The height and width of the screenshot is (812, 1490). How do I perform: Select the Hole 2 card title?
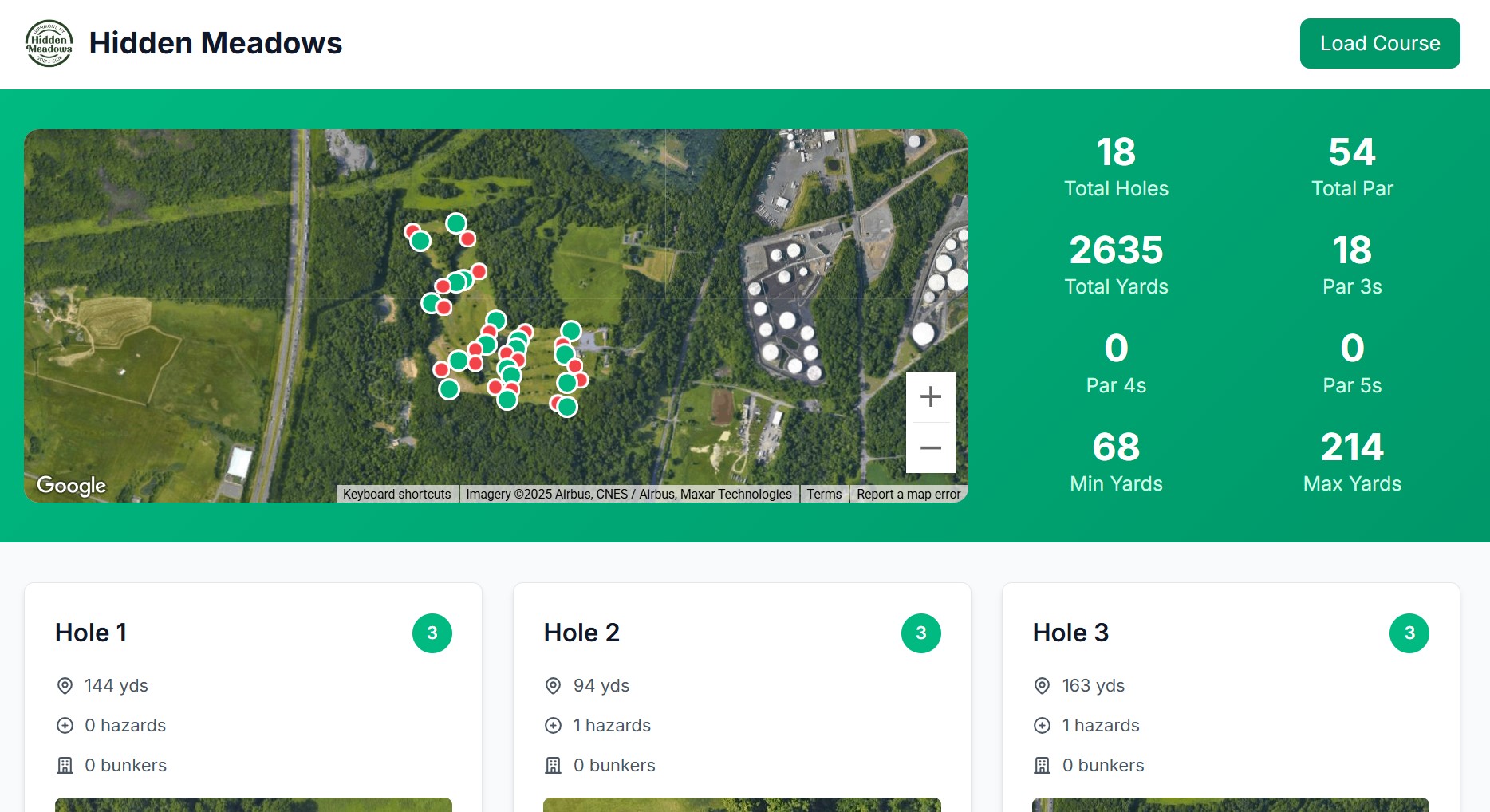tap(581, 633)
